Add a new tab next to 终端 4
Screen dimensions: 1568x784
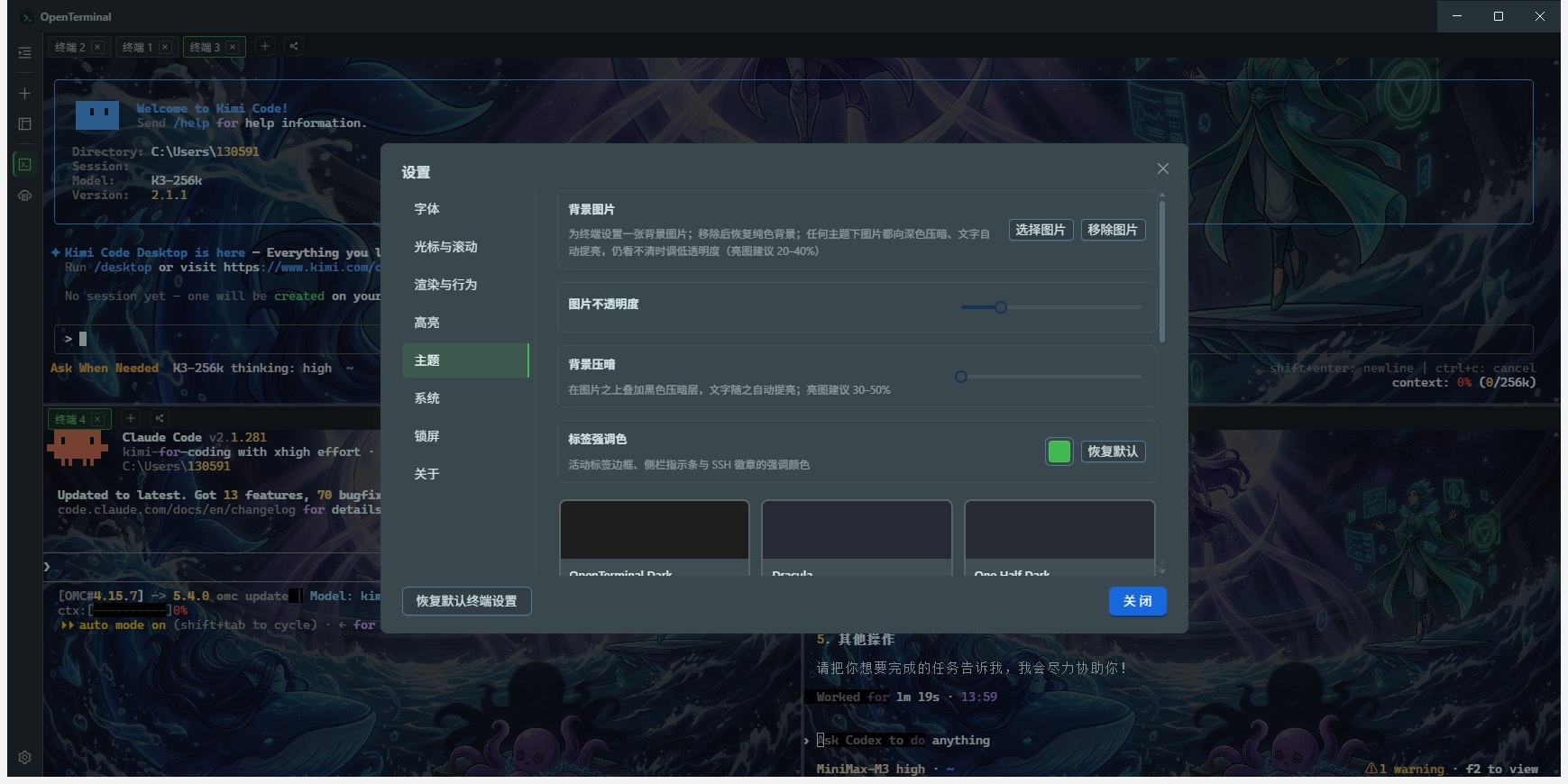[x=131, y=418]
